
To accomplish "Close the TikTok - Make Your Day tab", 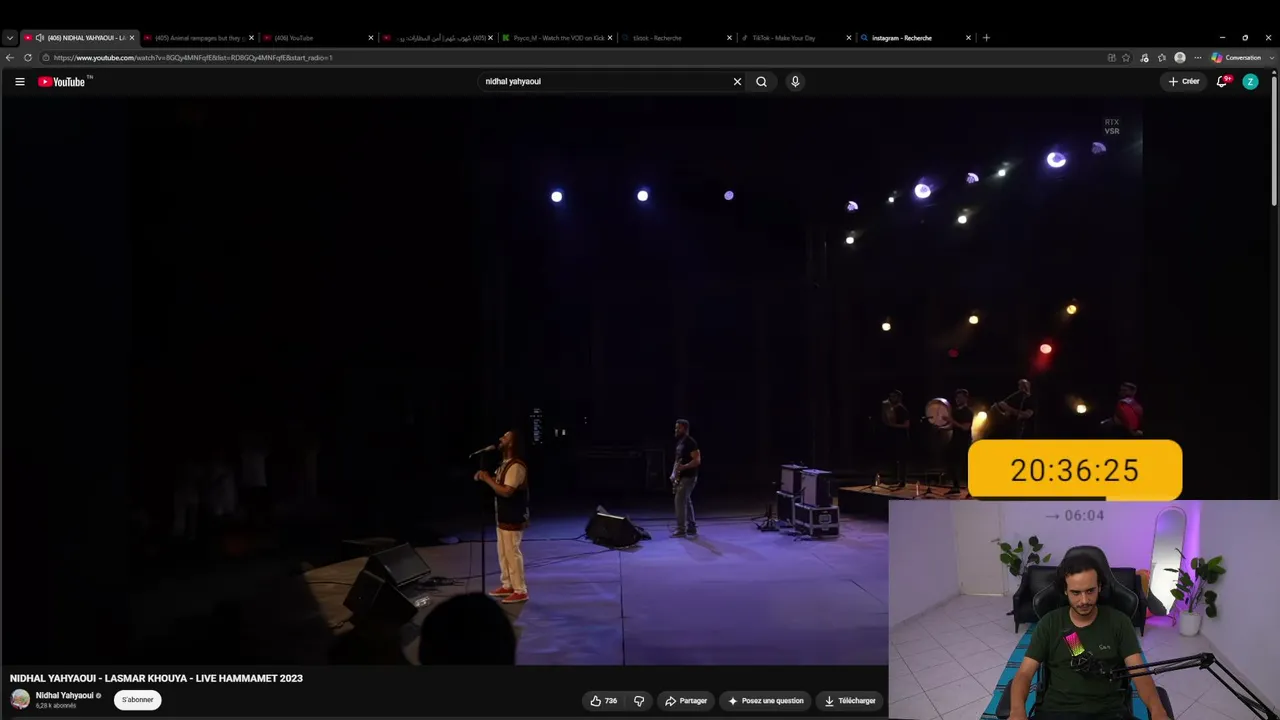I will [x=849, y=38].
